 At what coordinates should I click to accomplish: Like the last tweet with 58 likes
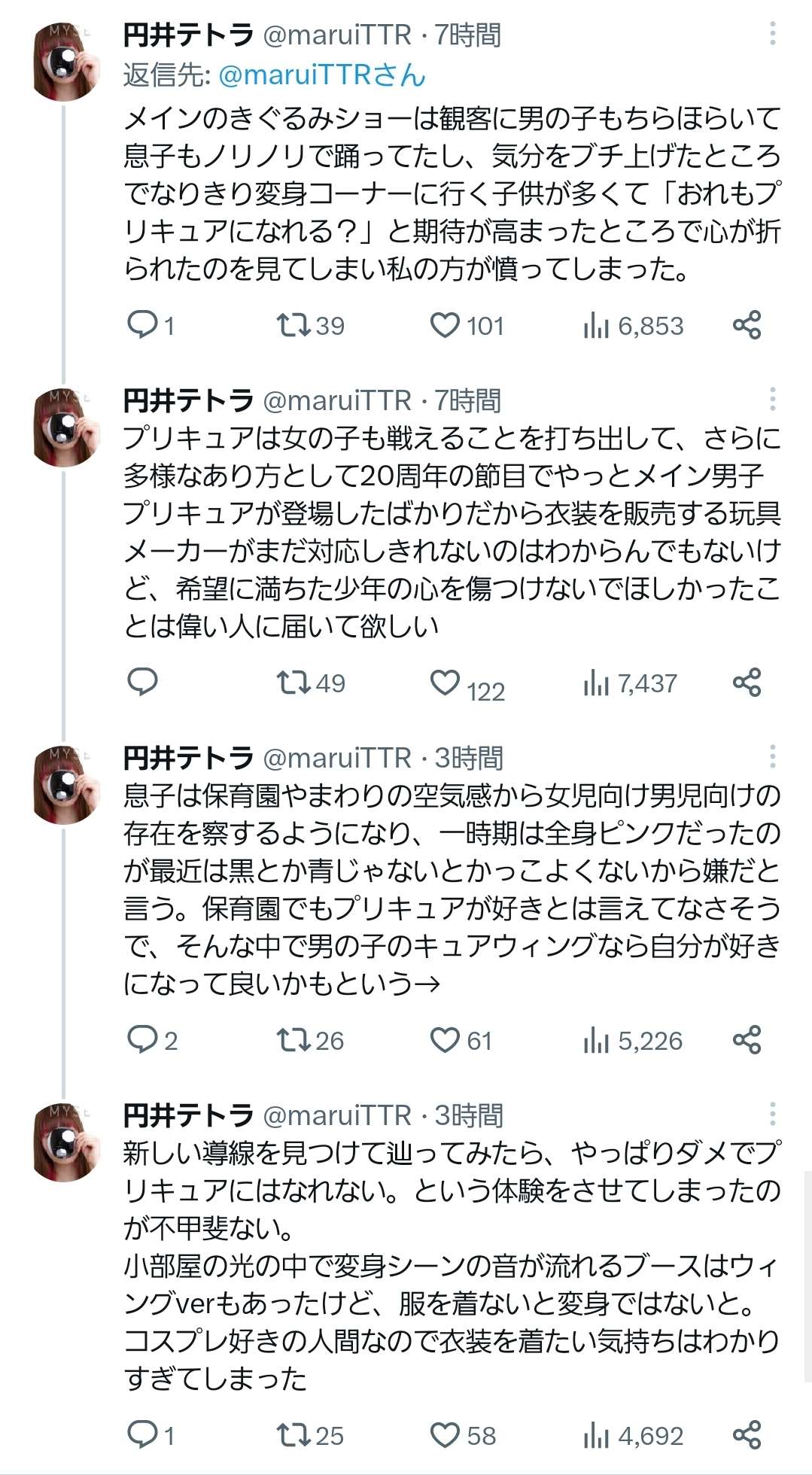445,1434
